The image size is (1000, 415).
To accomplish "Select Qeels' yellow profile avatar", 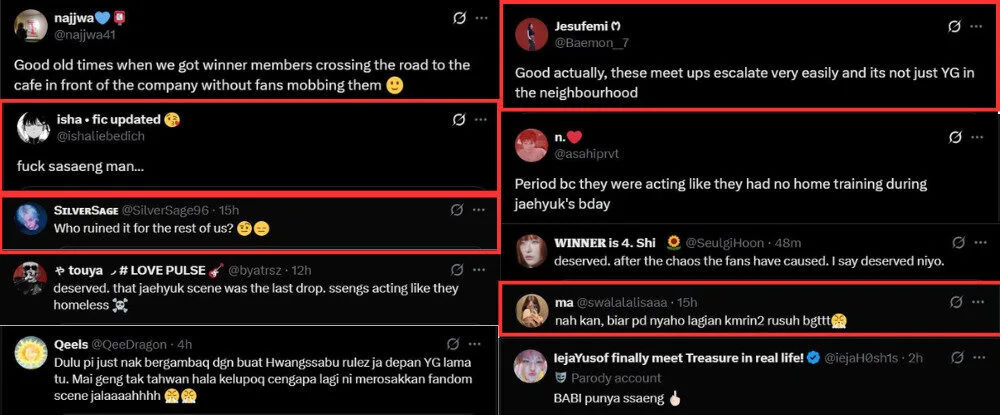I will tap(31, 353).
